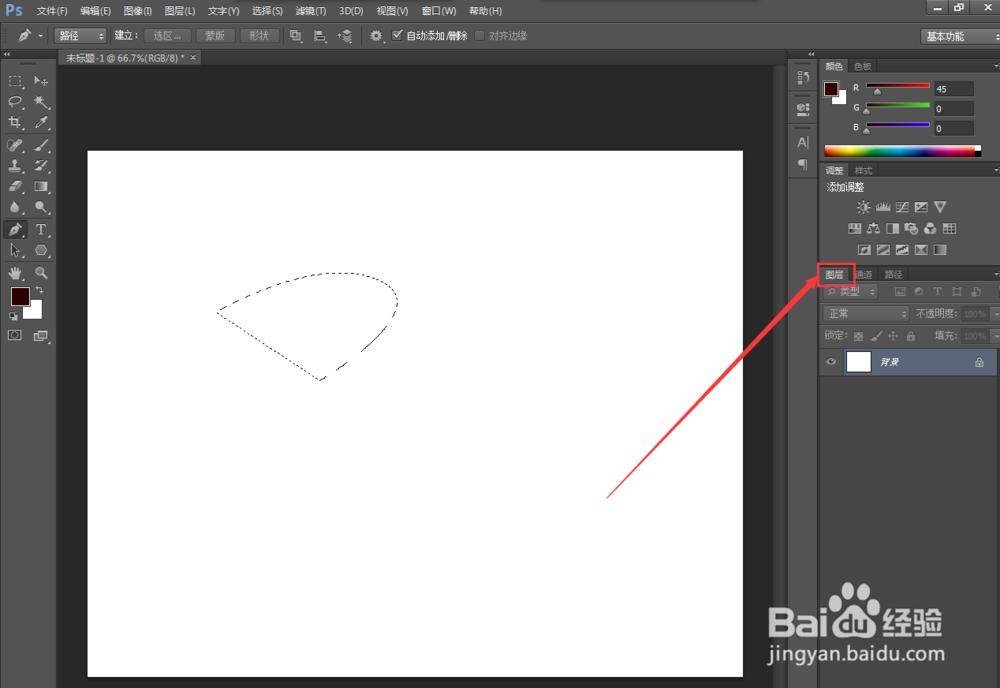Switch to the Swatches tab
Viewport: 1000px width, 688px height.
[862, 66]
